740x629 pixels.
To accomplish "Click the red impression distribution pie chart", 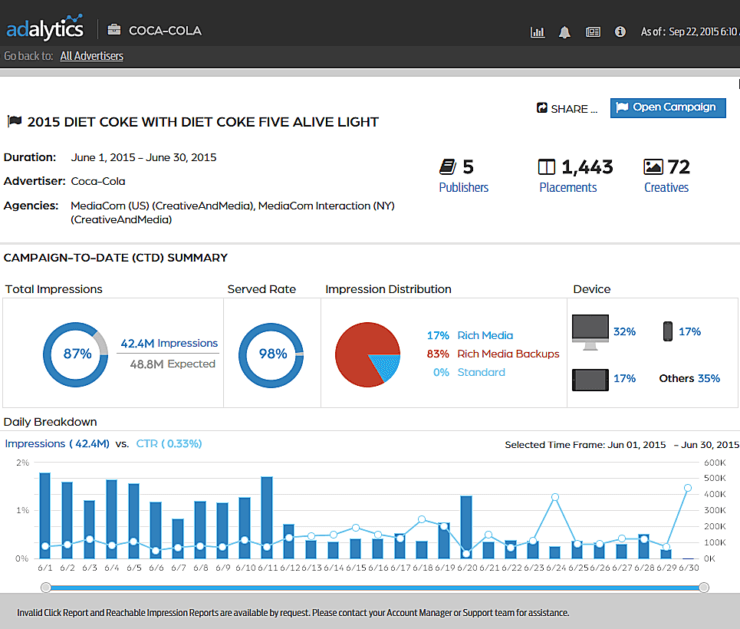I will [x=368, y=355].
